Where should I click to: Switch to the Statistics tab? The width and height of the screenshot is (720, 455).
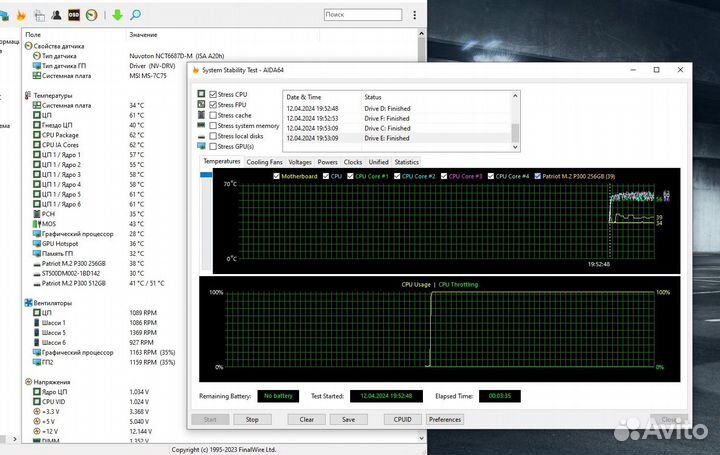[x=406, y=162]
